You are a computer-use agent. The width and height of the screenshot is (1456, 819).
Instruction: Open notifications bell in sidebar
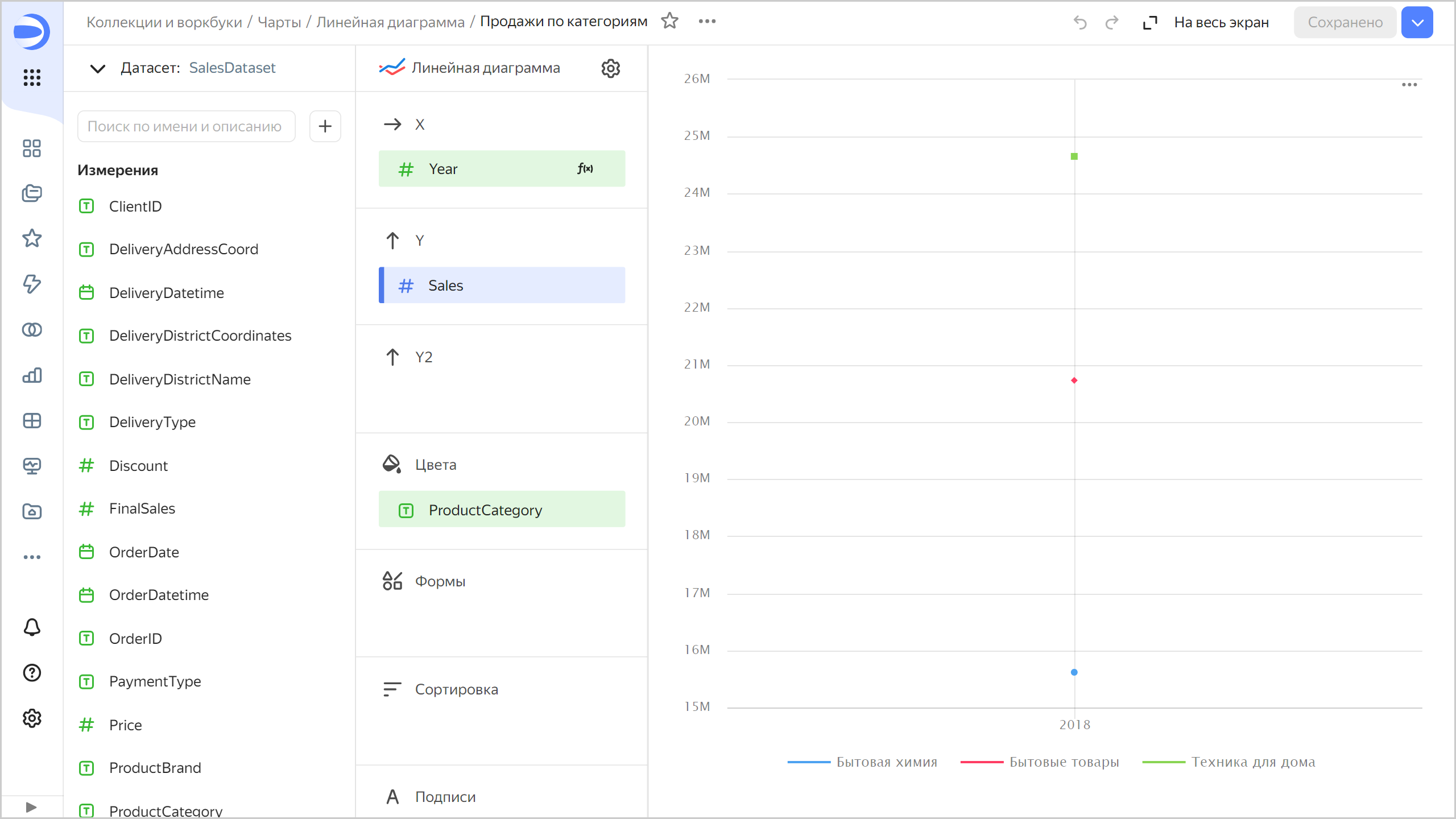(32, 627)
